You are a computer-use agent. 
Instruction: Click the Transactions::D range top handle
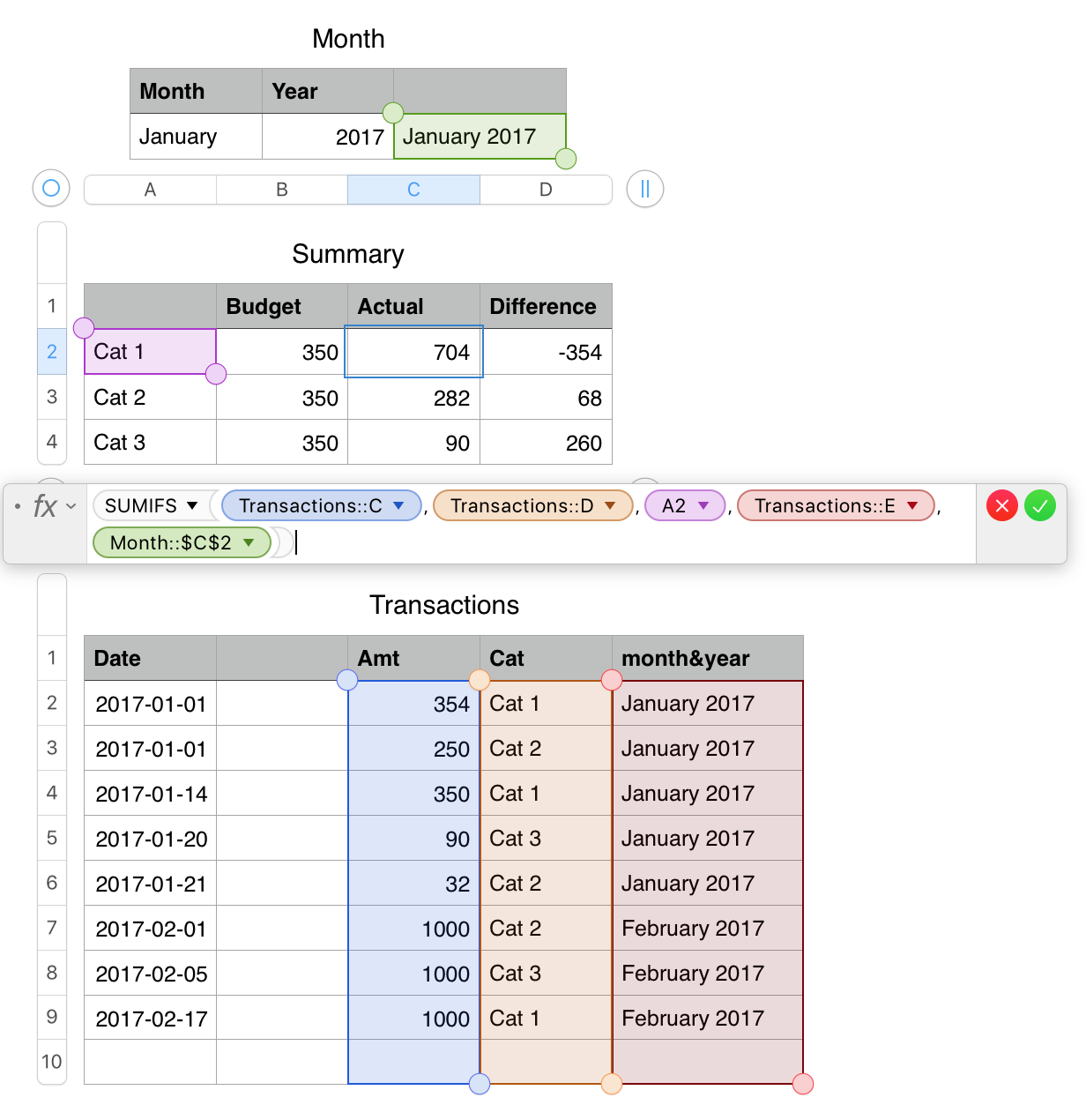point(480,680)
